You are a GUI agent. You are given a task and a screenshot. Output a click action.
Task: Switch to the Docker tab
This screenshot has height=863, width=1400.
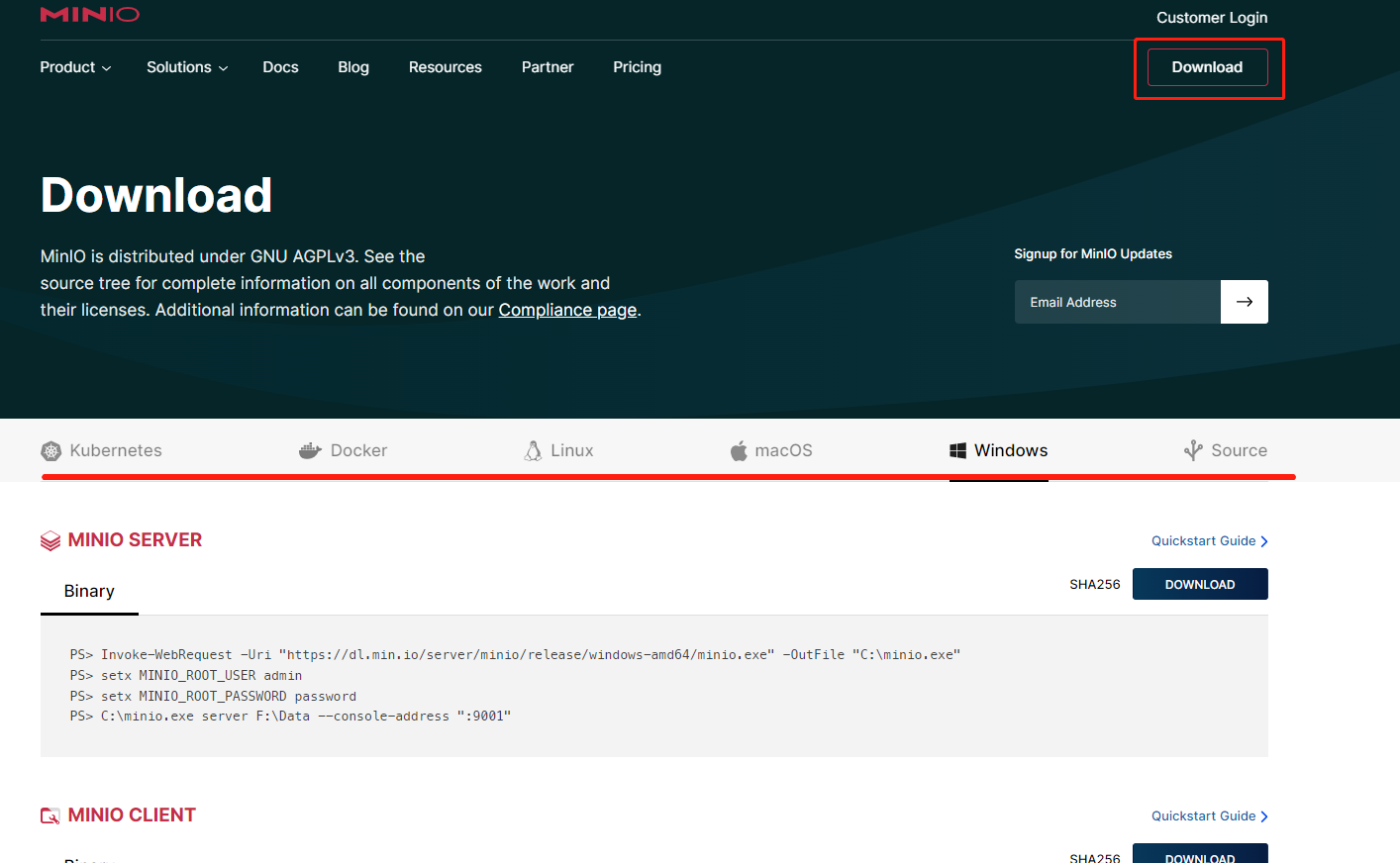[343, 450]
